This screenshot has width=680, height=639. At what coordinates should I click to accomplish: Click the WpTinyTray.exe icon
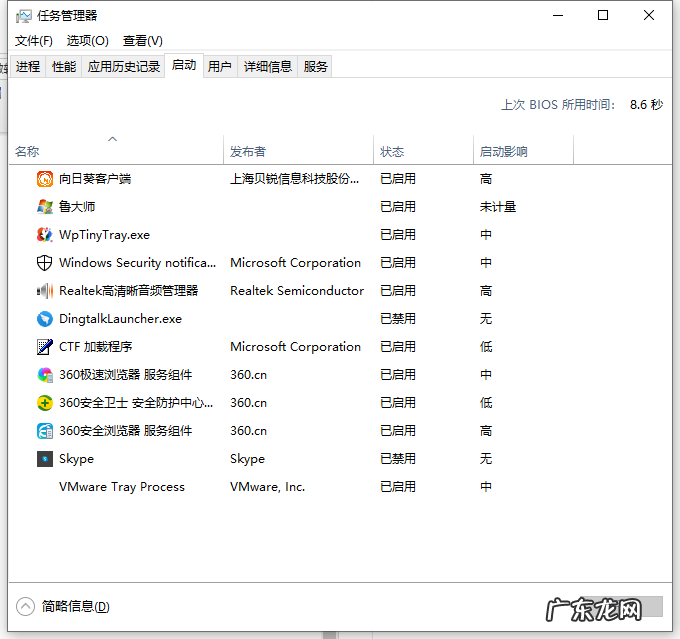tap(45, 235)
